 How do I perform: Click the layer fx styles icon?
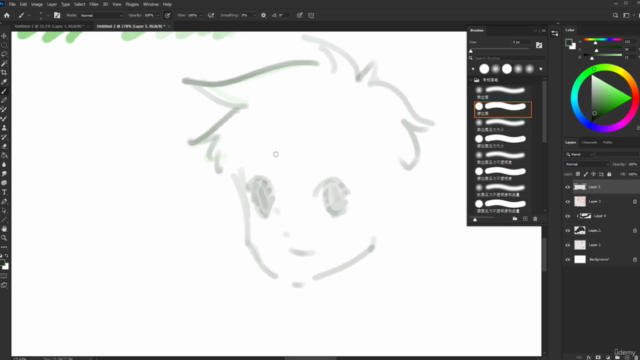589,357
